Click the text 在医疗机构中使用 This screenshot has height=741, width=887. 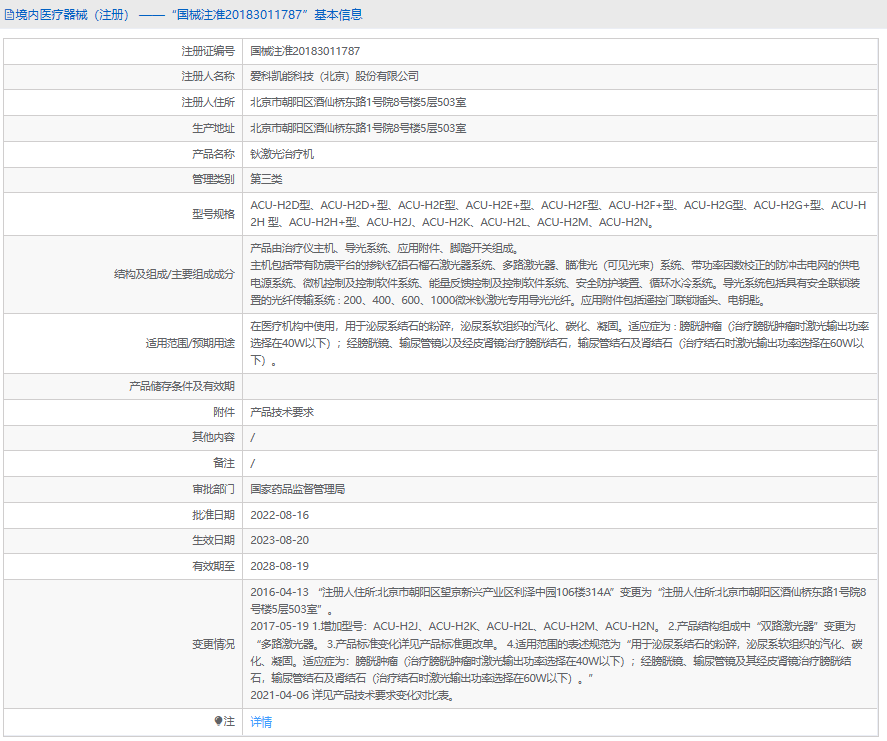click(x=293, y=326)
